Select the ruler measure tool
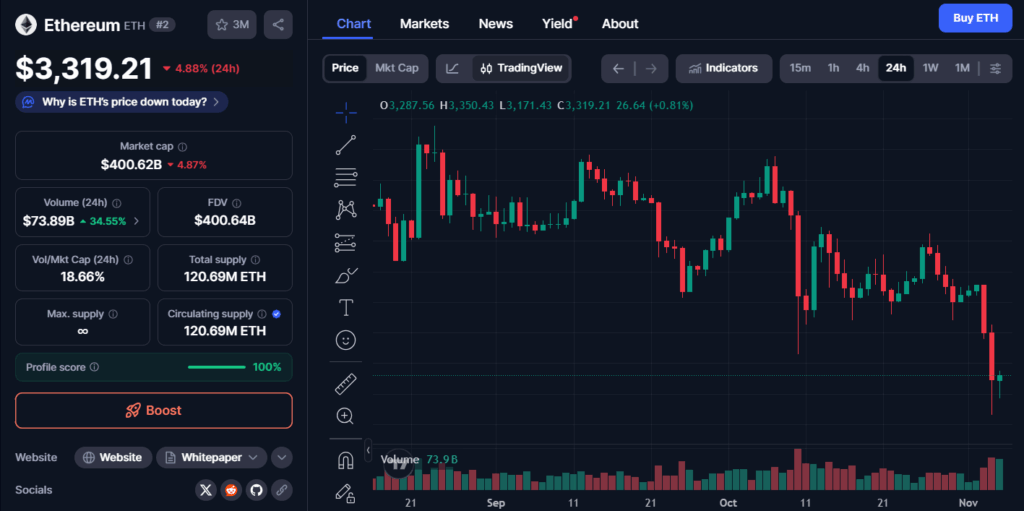The height and width of the screenshot is (511, 1024). click(345, 384)
